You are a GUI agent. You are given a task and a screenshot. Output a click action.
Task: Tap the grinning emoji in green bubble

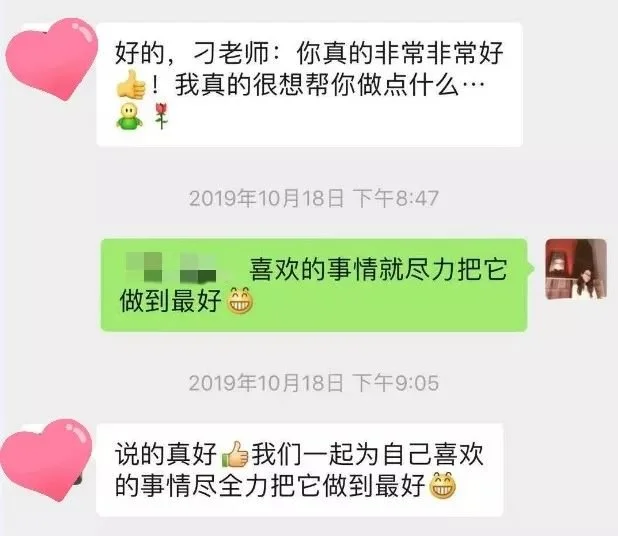[x=240, y=301]
